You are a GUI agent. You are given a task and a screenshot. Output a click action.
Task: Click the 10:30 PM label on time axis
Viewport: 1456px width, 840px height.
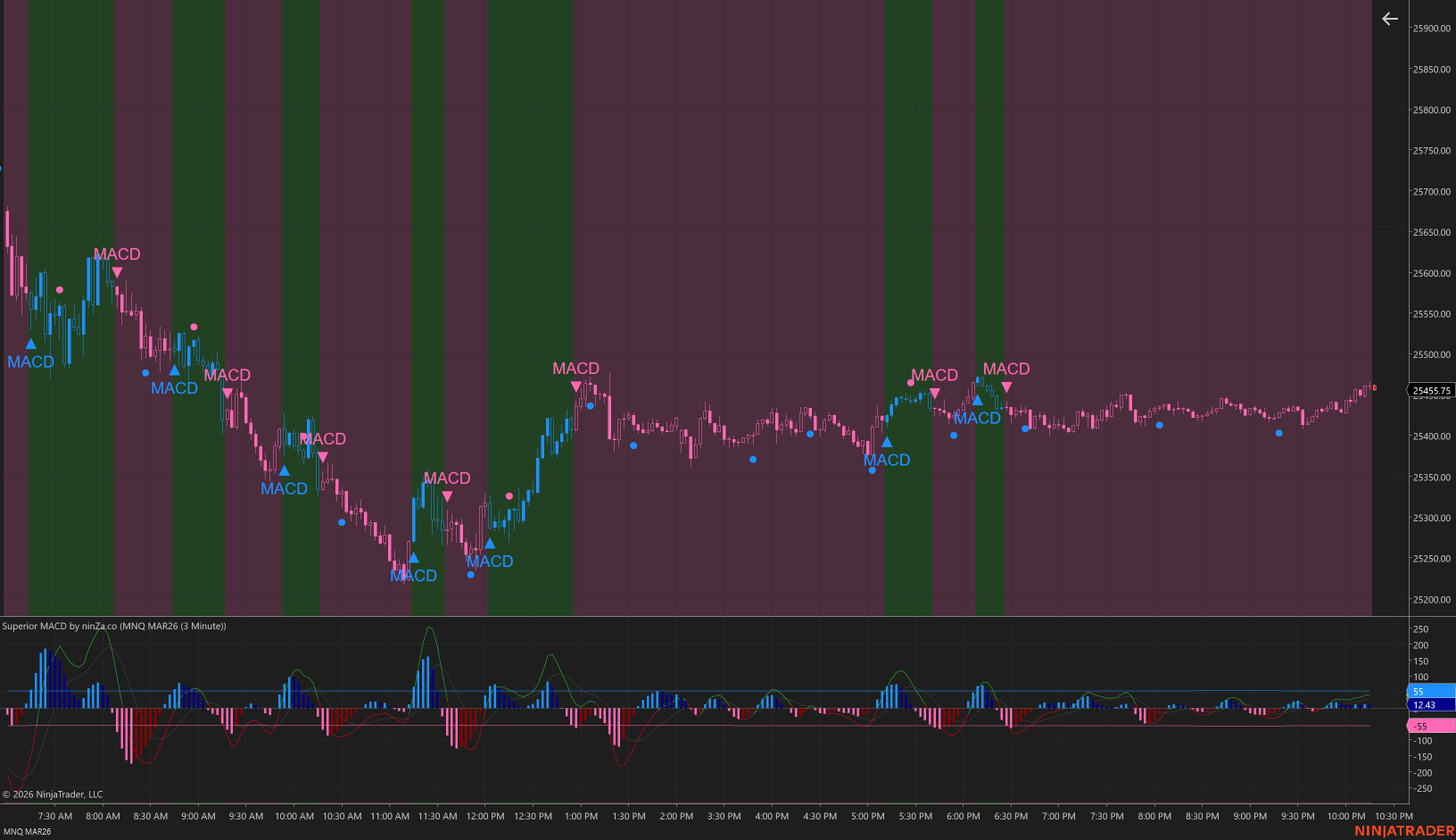point(1394,816)
